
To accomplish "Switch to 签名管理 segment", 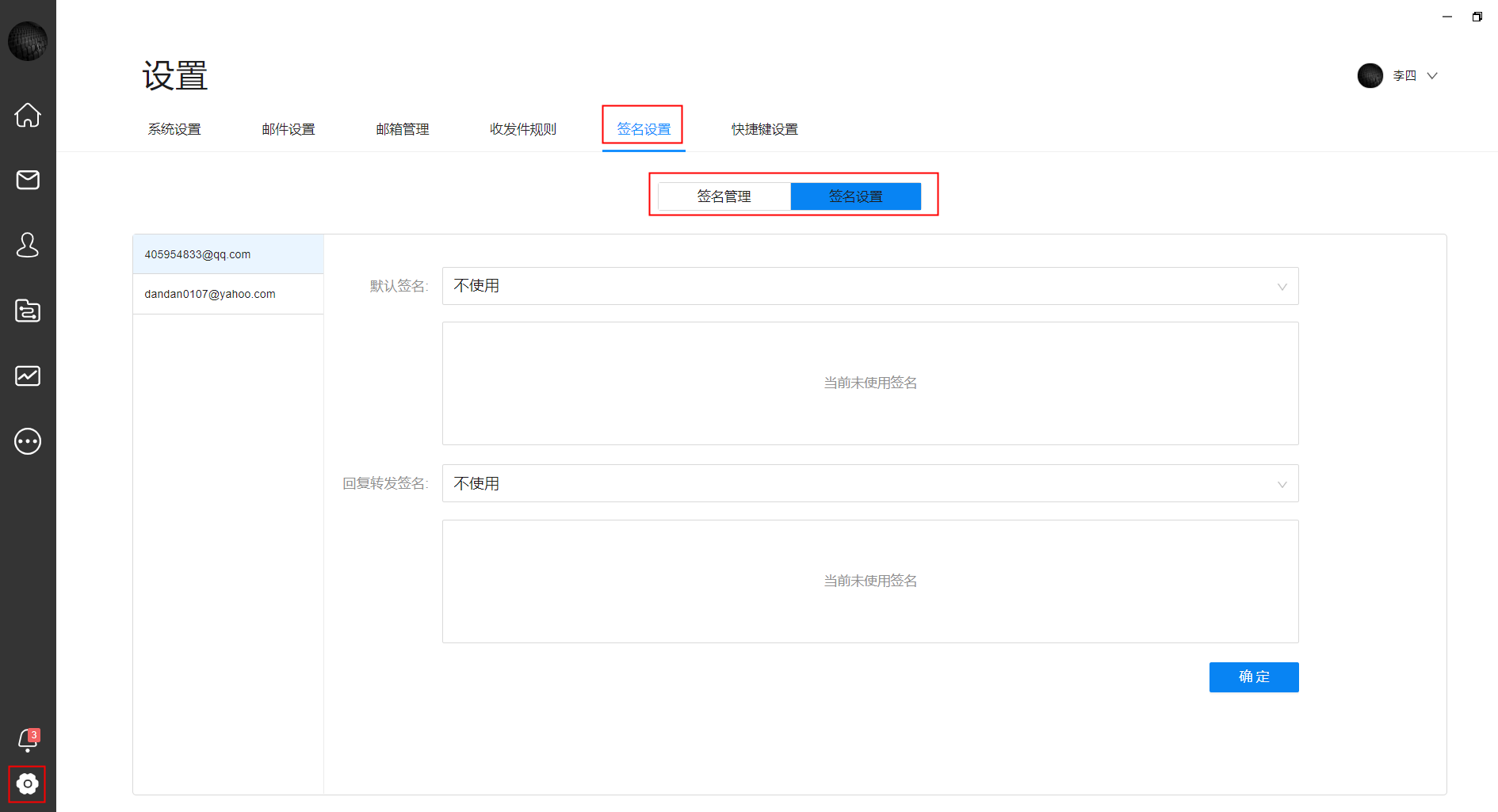I will tap(724, 196).
